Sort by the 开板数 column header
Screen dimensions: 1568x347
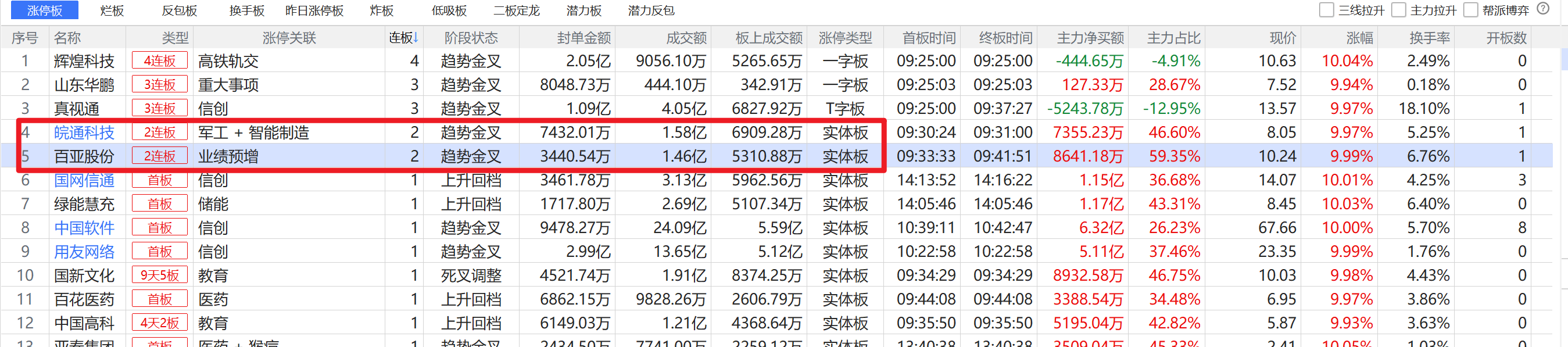click(x=1506, y=38)
